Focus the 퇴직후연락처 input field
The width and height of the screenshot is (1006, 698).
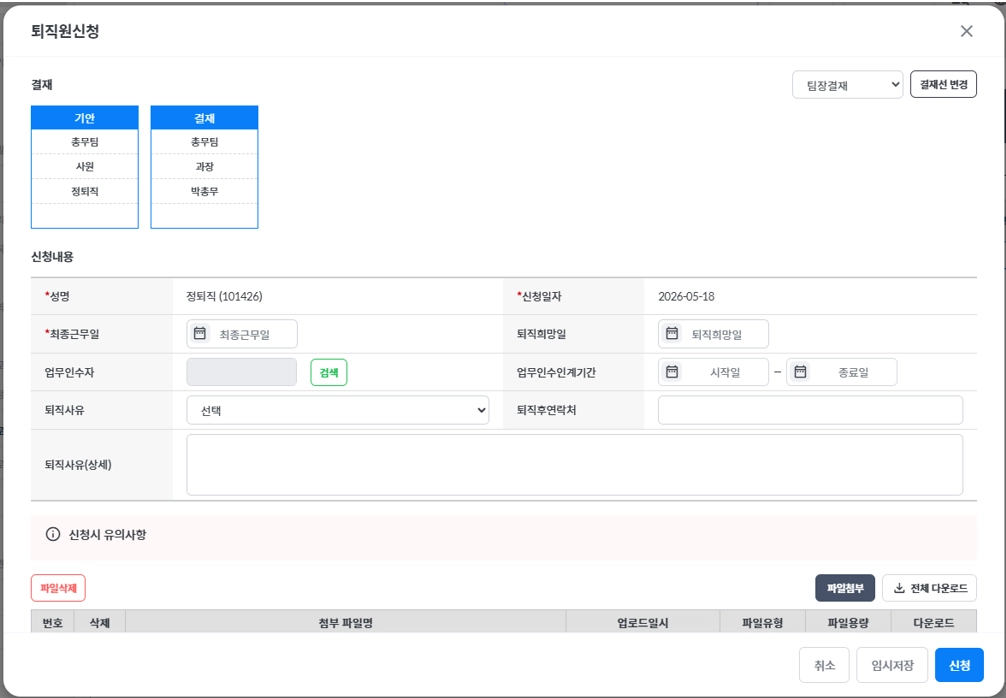810,410
